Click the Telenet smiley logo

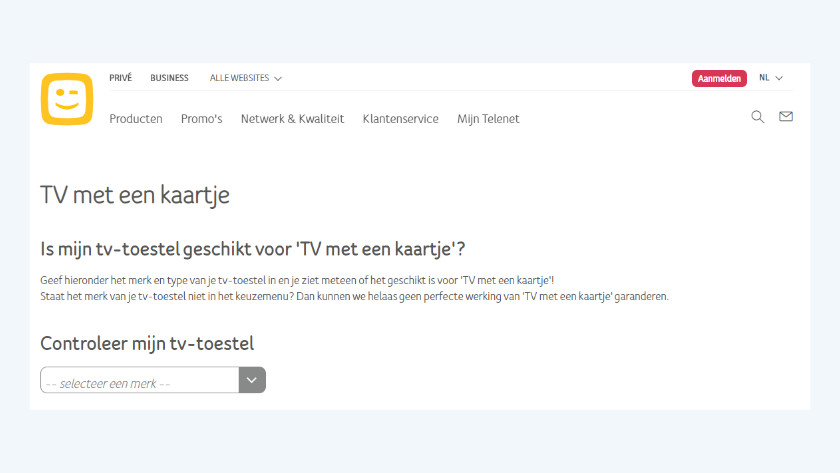tap(66, 100)
